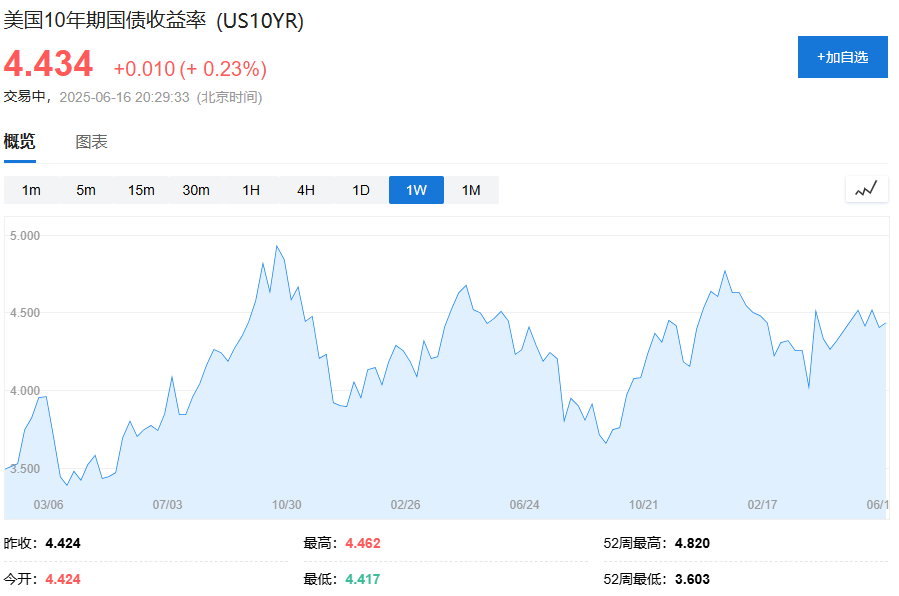Viewport: 899px width, 596px height.
Task: Click the 最低 value 4.417
Action: [x=363, y=579]
